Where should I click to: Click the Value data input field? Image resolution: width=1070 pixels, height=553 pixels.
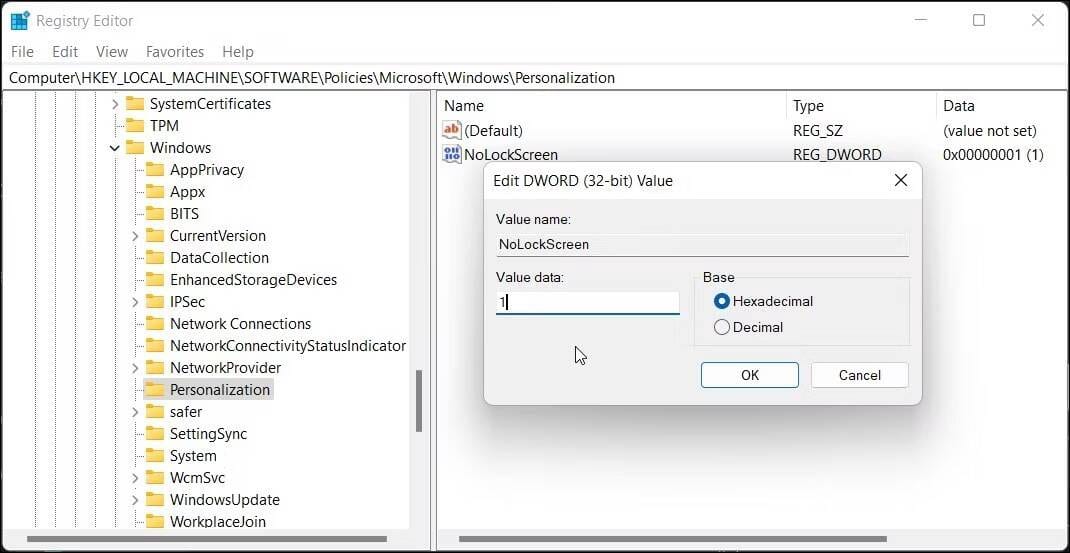588,302
